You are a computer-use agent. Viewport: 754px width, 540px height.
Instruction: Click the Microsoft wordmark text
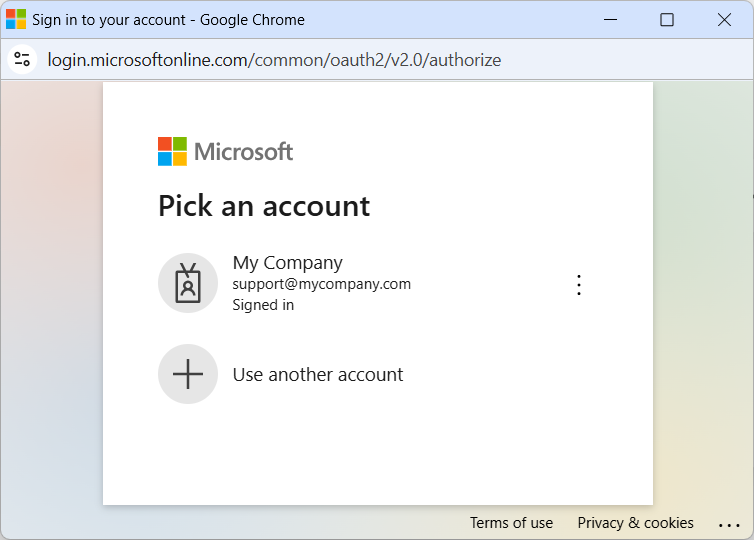[243, 152]
